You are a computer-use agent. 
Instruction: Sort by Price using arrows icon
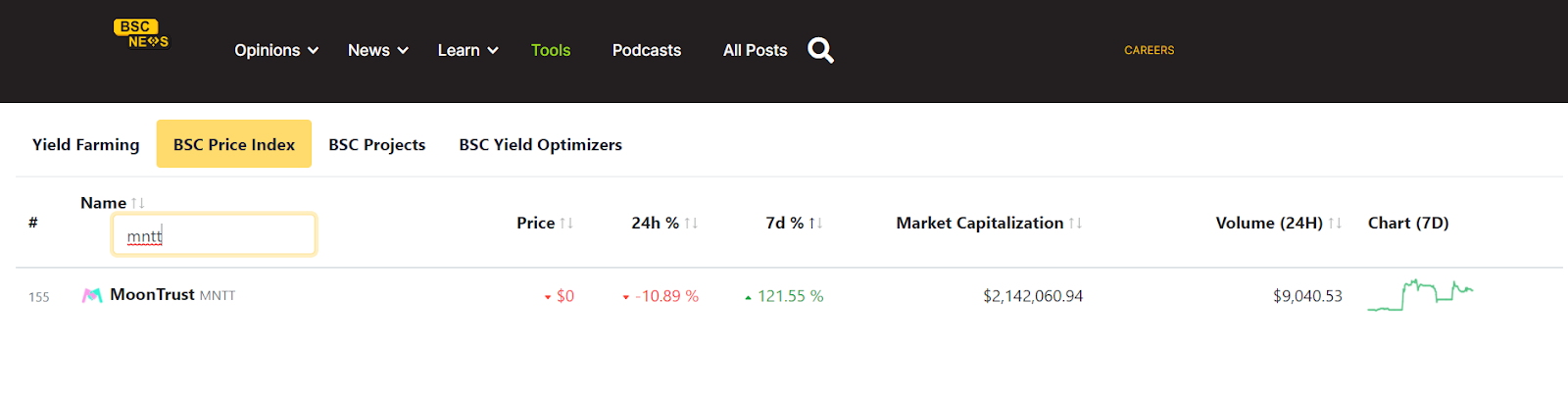[x=566, y=224]
